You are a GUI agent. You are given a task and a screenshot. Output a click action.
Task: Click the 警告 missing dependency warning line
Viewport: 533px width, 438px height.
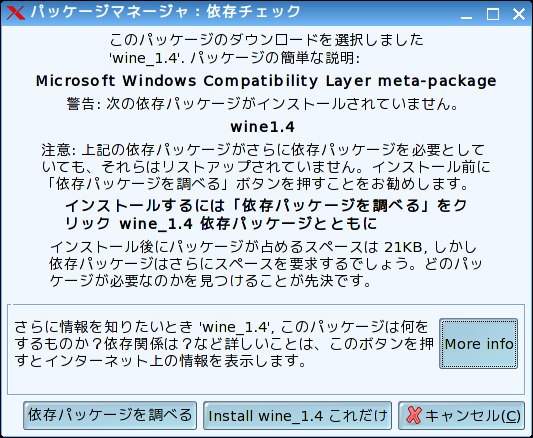point(262,104)
